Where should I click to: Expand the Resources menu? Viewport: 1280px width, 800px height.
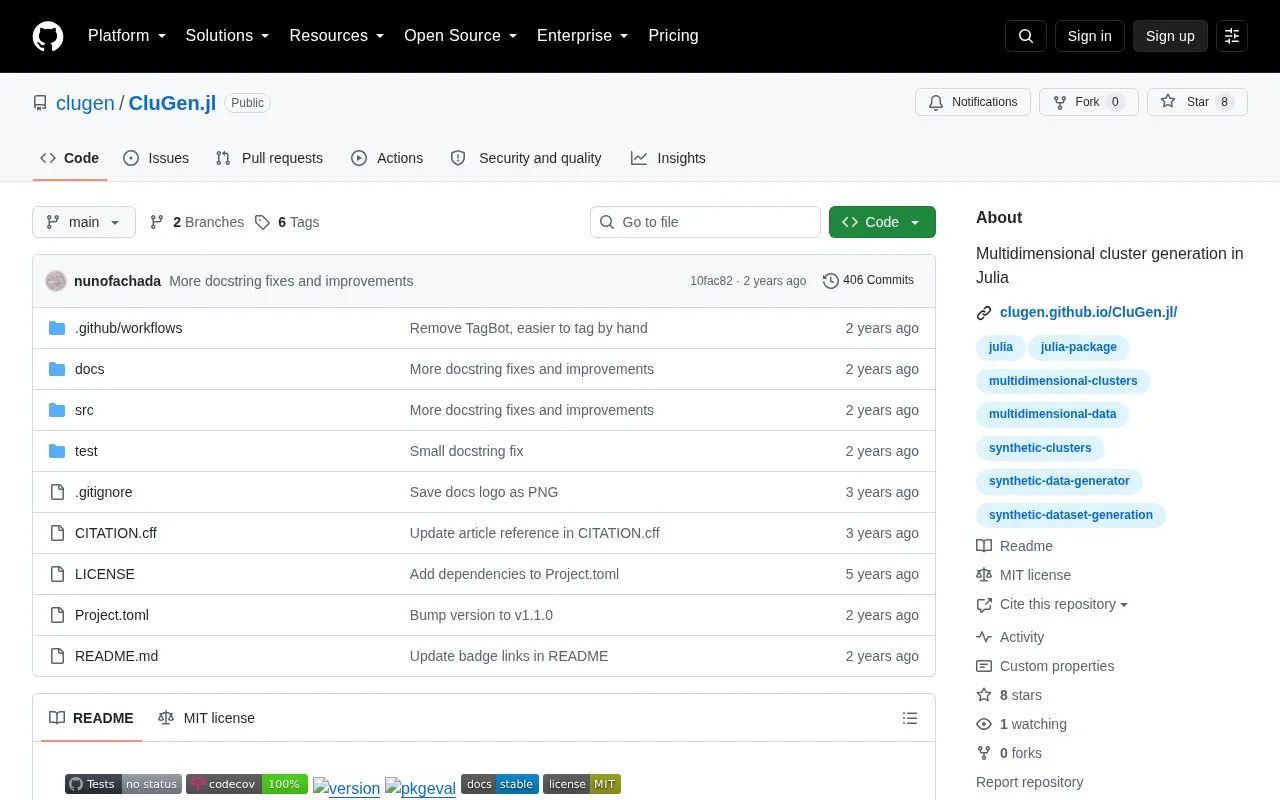337,36
